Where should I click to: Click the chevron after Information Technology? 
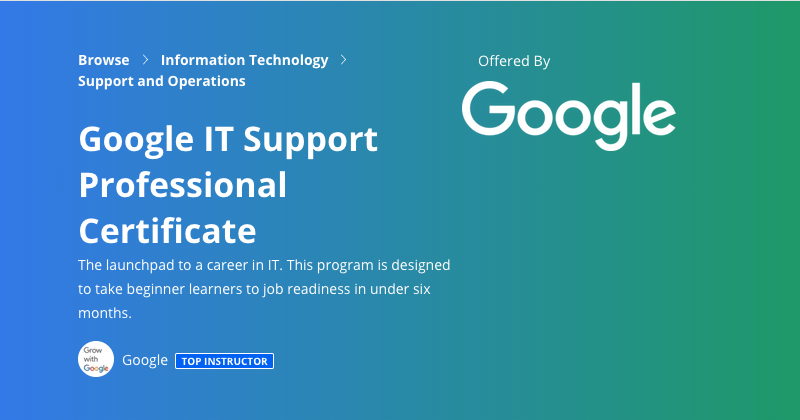click(x=343, y=60)
